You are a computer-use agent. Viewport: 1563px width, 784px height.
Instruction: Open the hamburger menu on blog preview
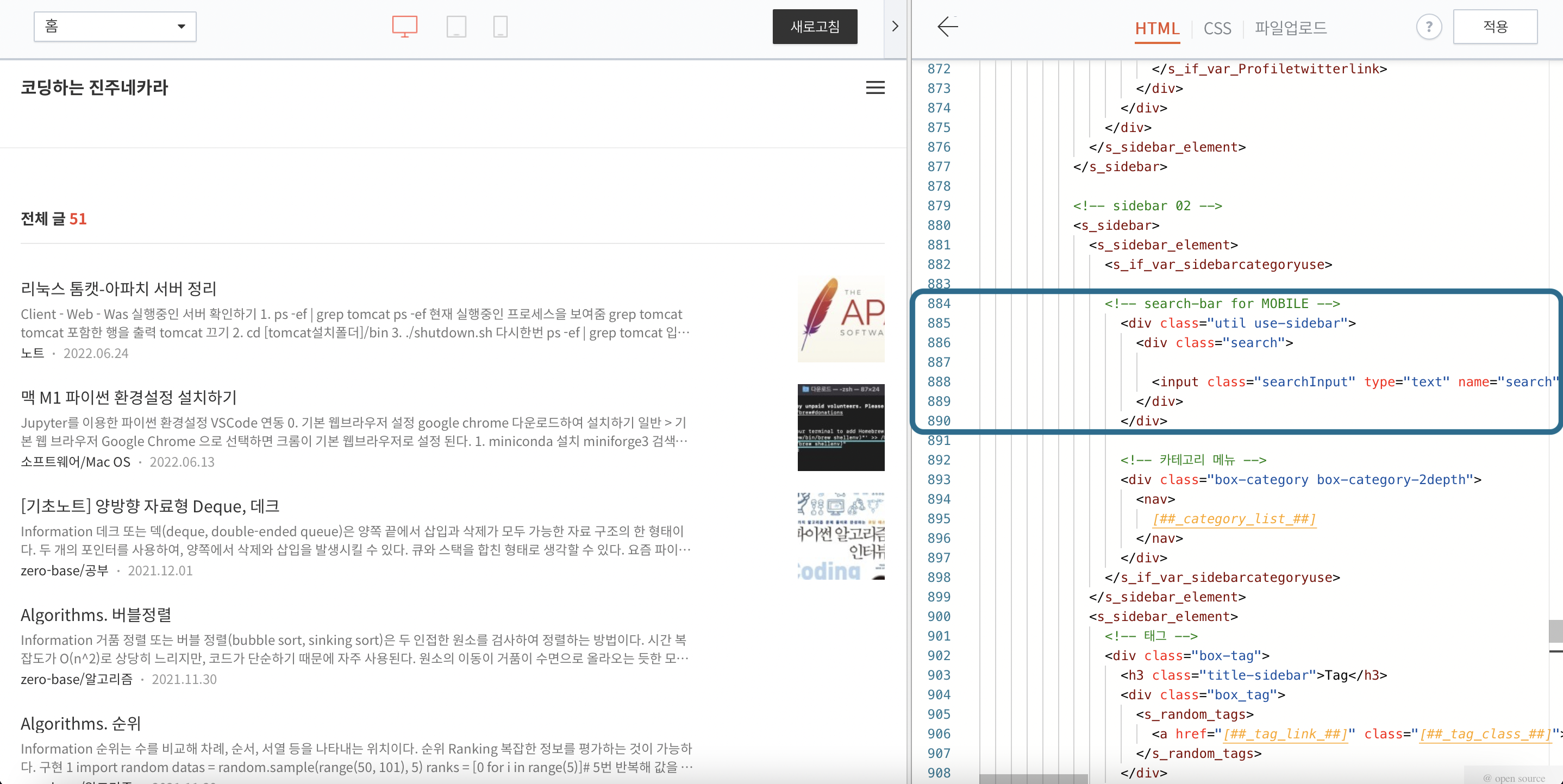pos(875,88)
